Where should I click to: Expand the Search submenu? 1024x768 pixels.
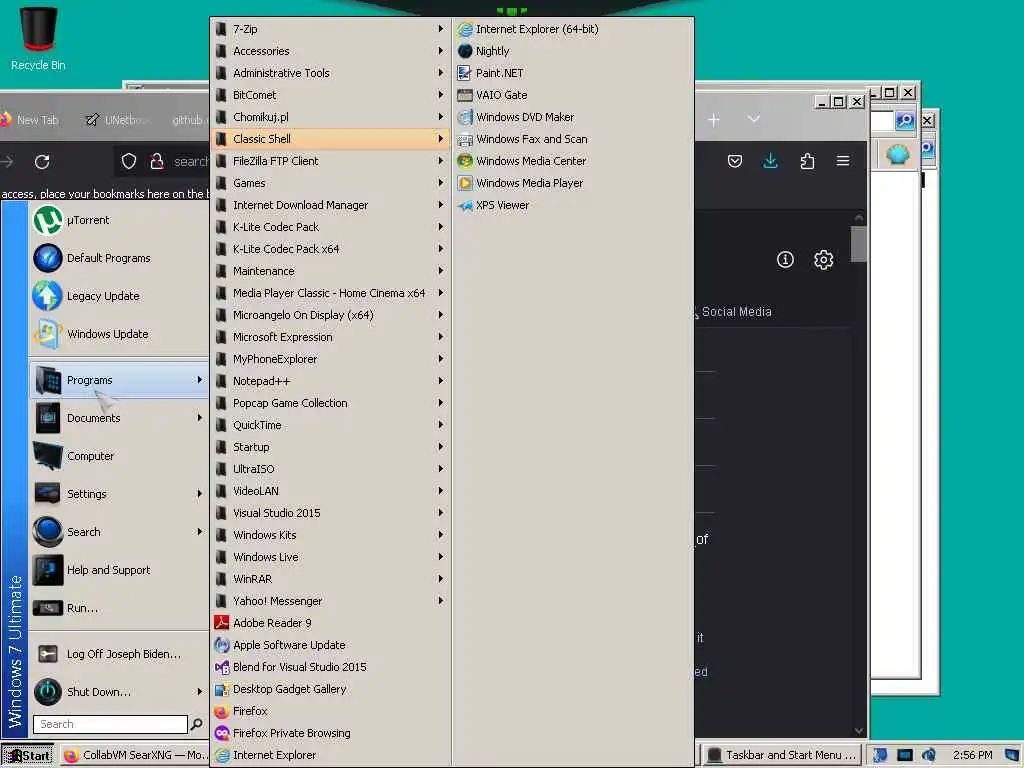pyautogui.click(x=119, y=532)
